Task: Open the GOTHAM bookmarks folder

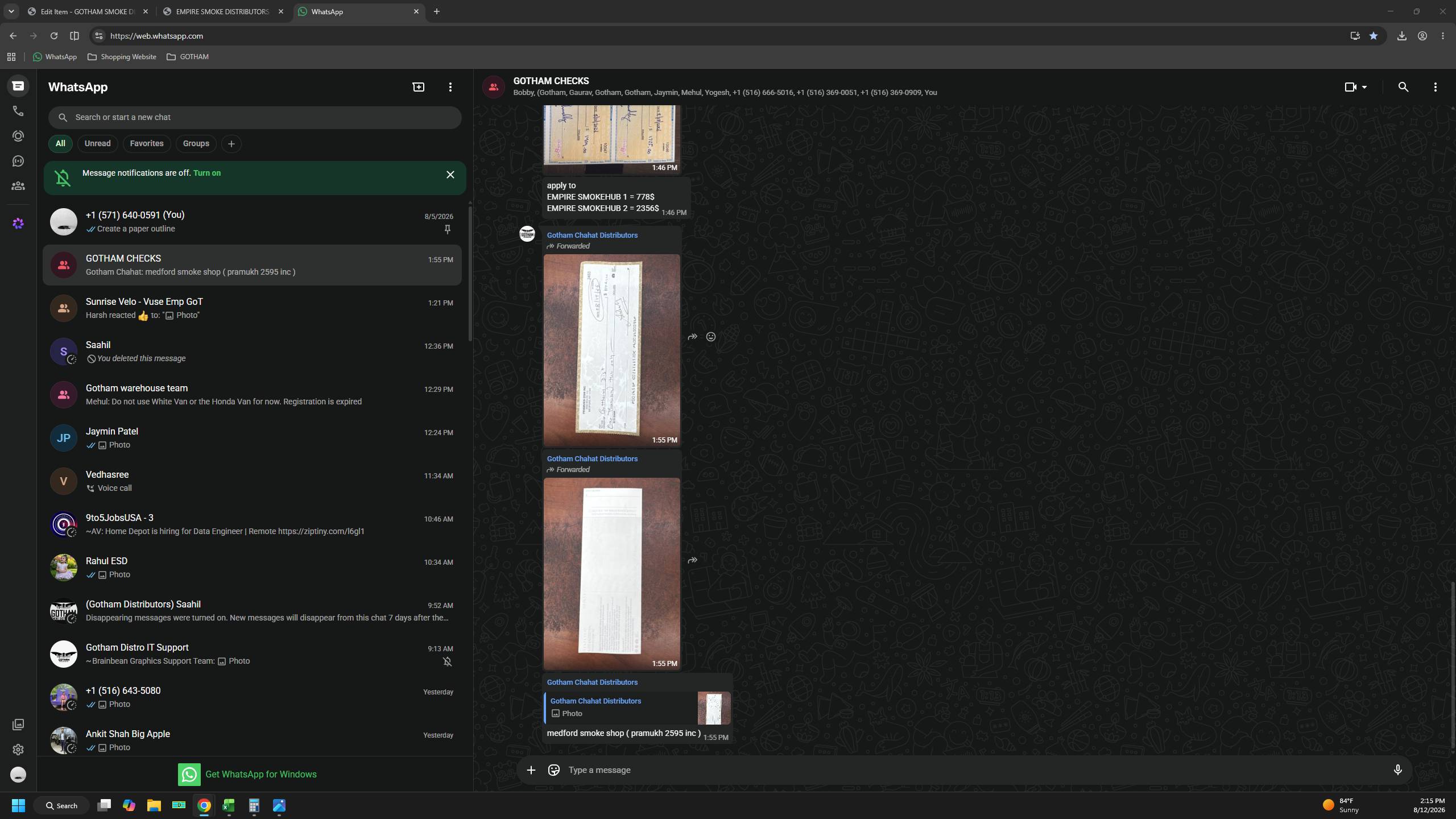Action: coord(188,57)
